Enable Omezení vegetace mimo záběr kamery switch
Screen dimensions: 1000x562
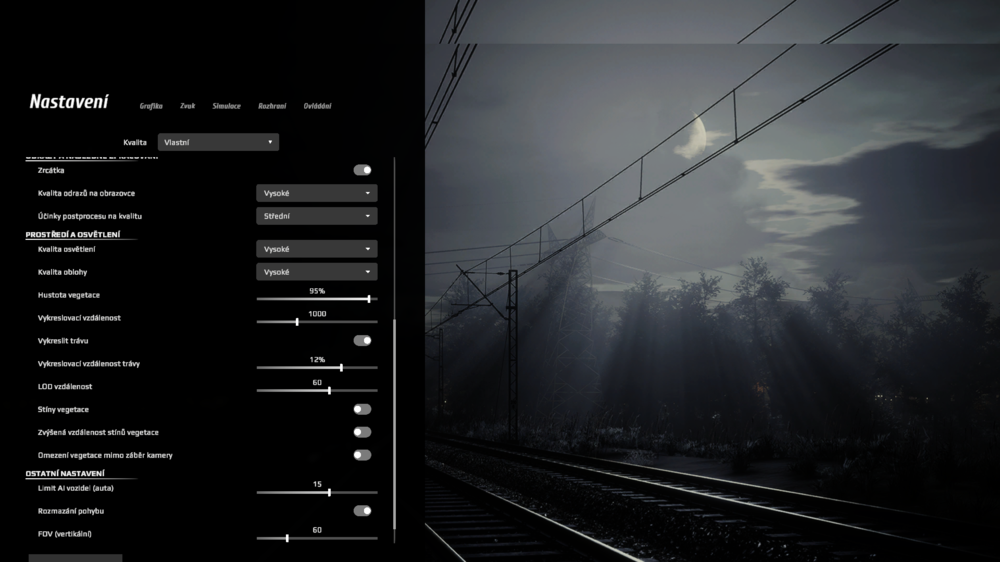(x=362, y=455)
